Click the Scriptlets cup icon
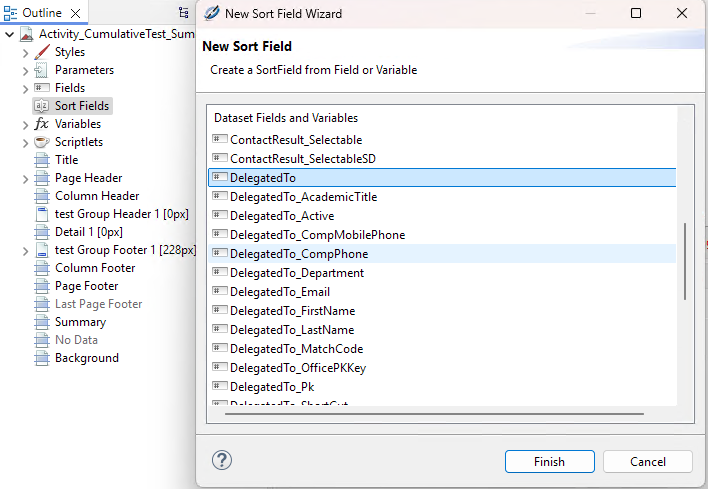Screen dimensions: 708x489 click(x=41, y=142)
